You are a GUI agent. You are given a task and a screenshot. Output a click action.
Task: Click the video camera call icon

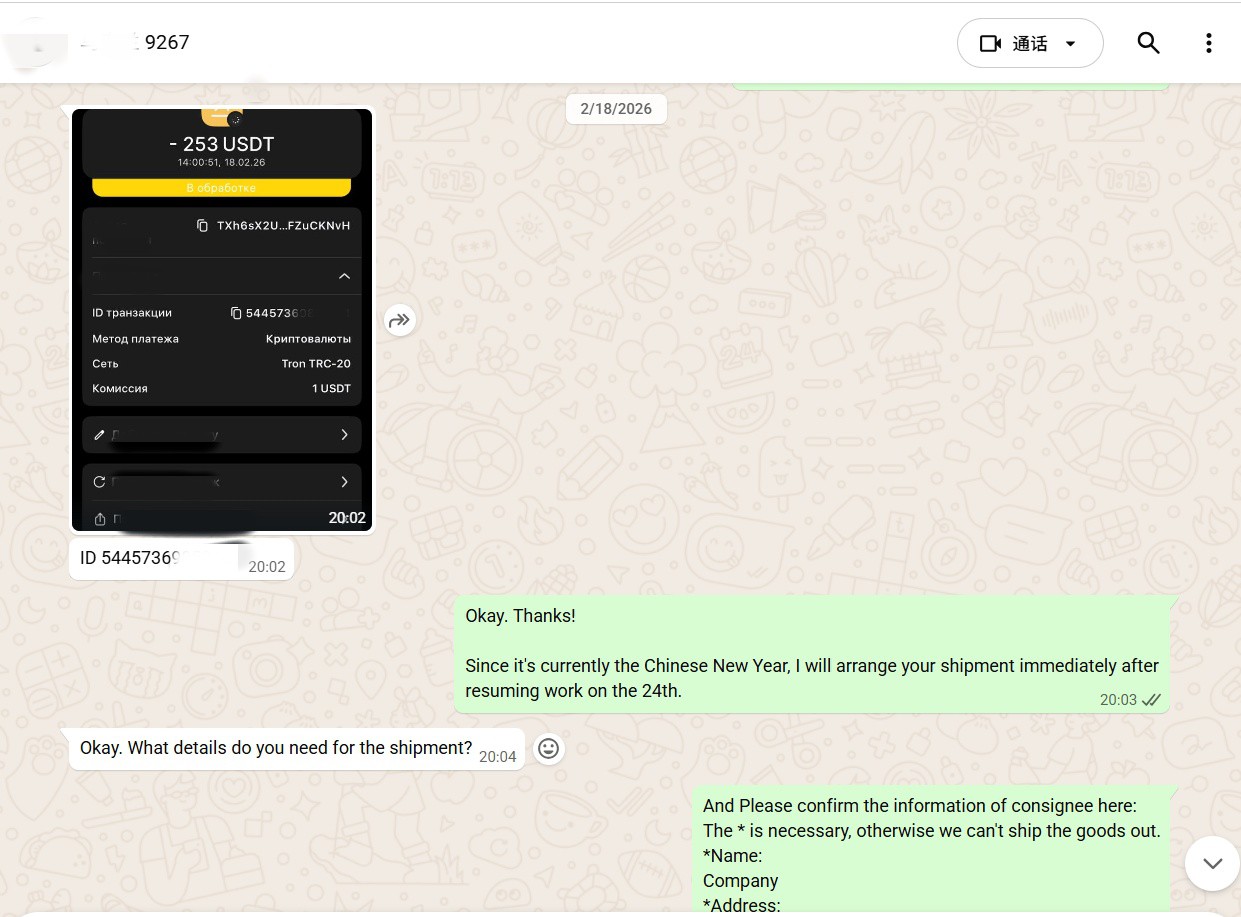[x=990, y=43]
